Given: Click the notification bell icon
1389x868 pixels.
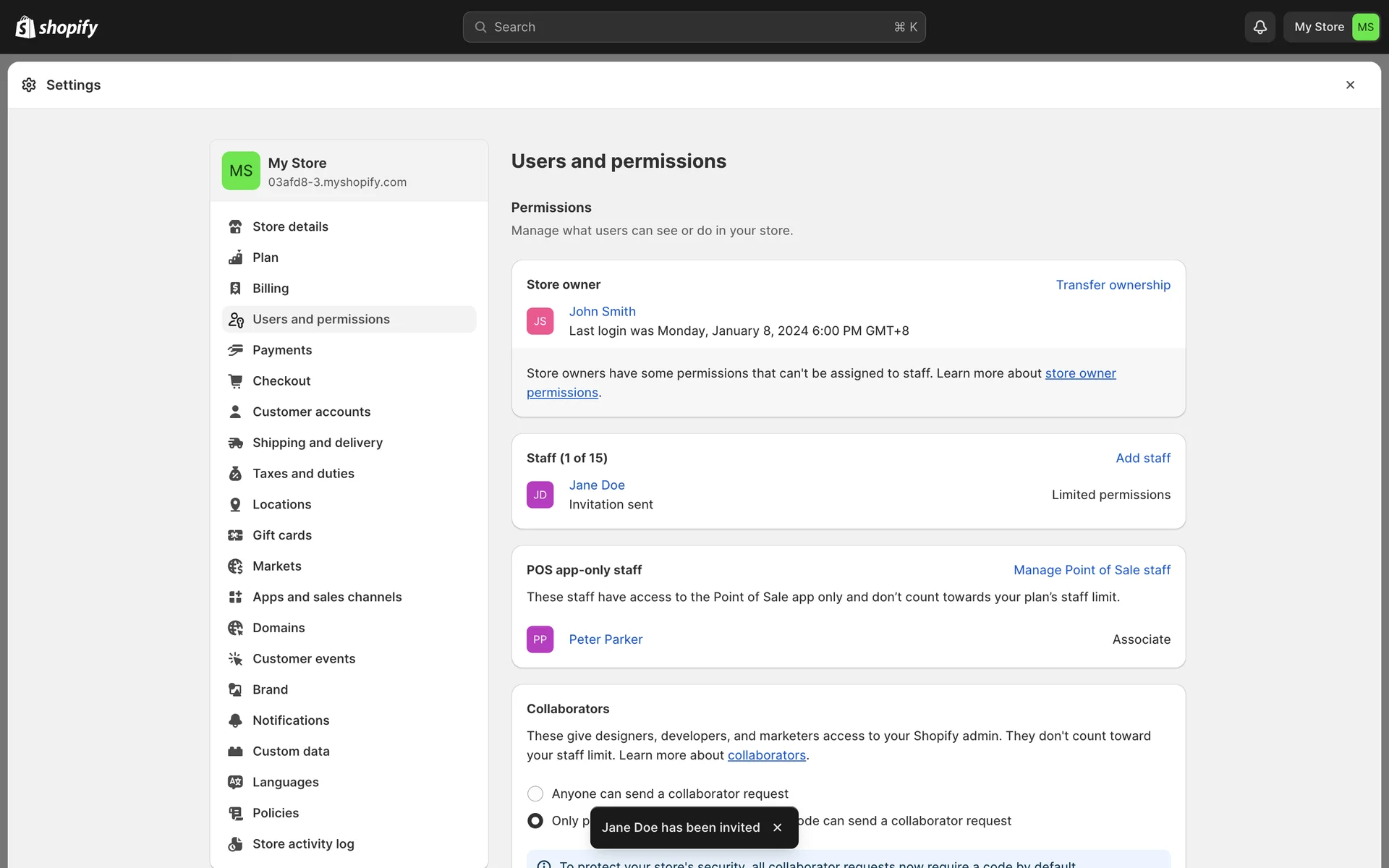Looking at the screenshot, I should (1260, 27).
